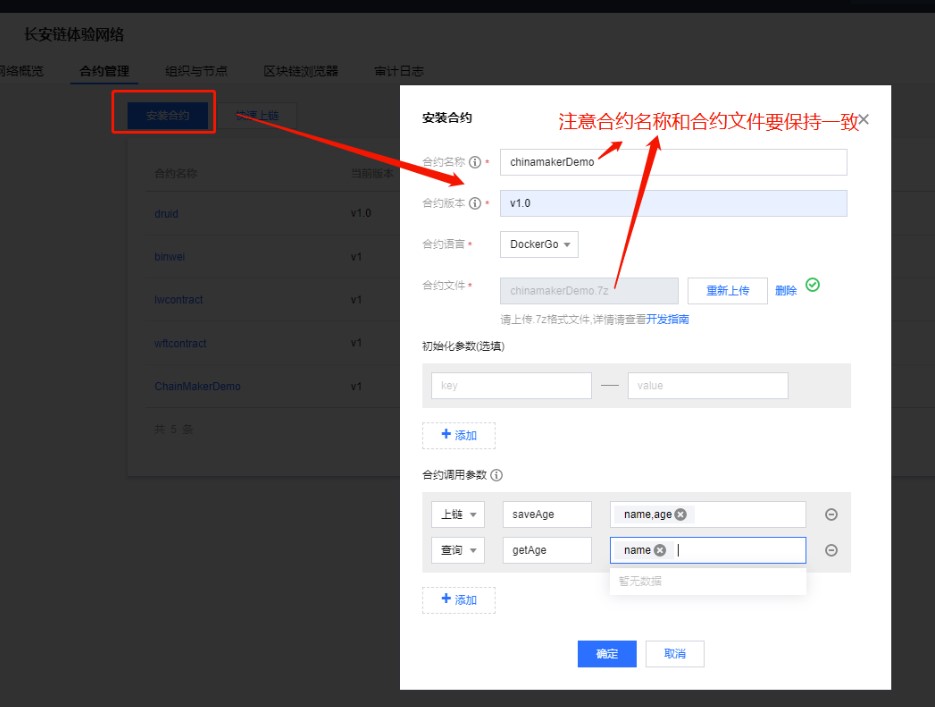Open the 上链 method type dropdown
Screen dimensions: 935x707
tap(458, 514)
